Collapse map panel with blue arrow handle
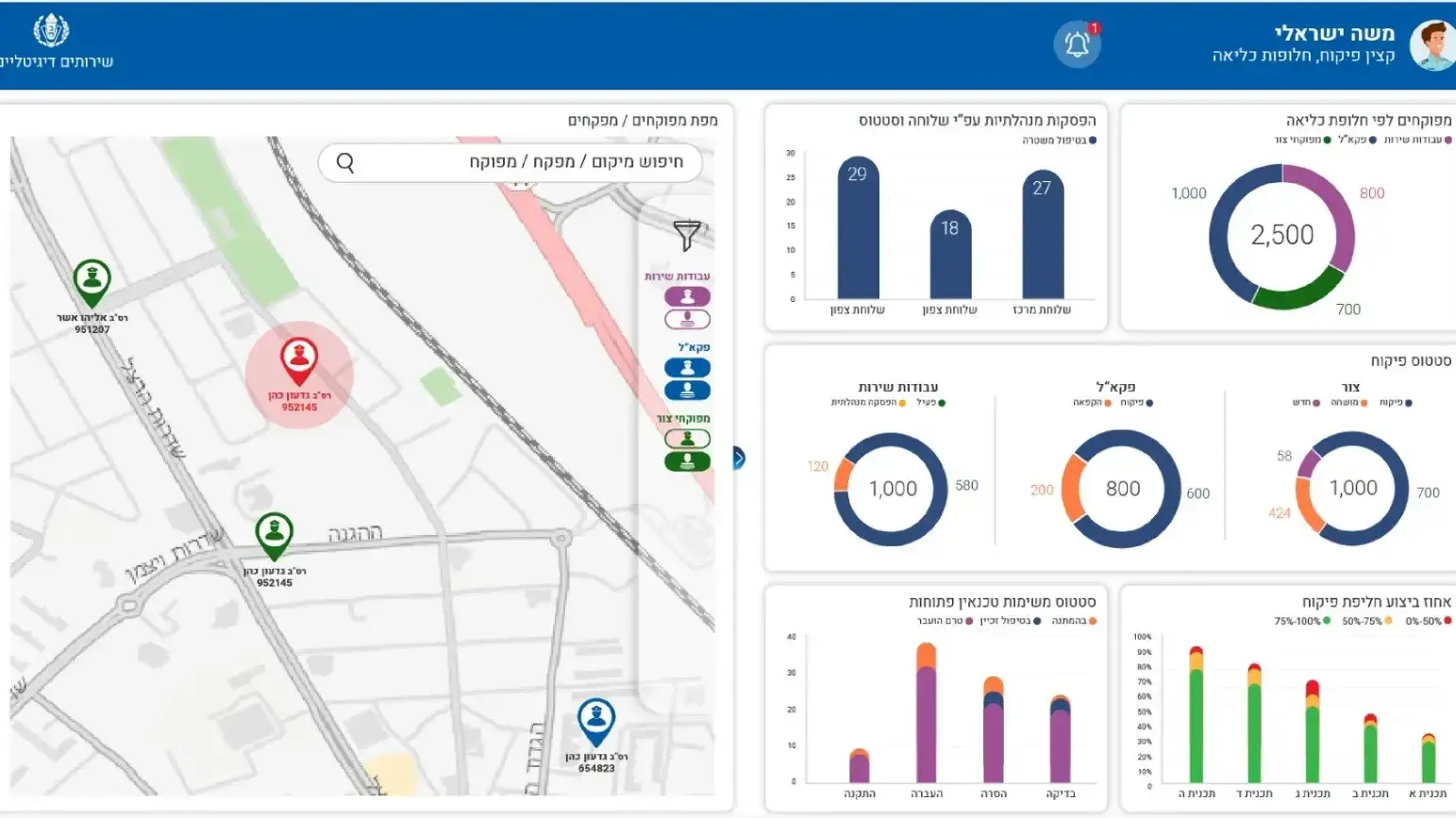Screen dimensions: 1456x818 (x=739, y=458)
